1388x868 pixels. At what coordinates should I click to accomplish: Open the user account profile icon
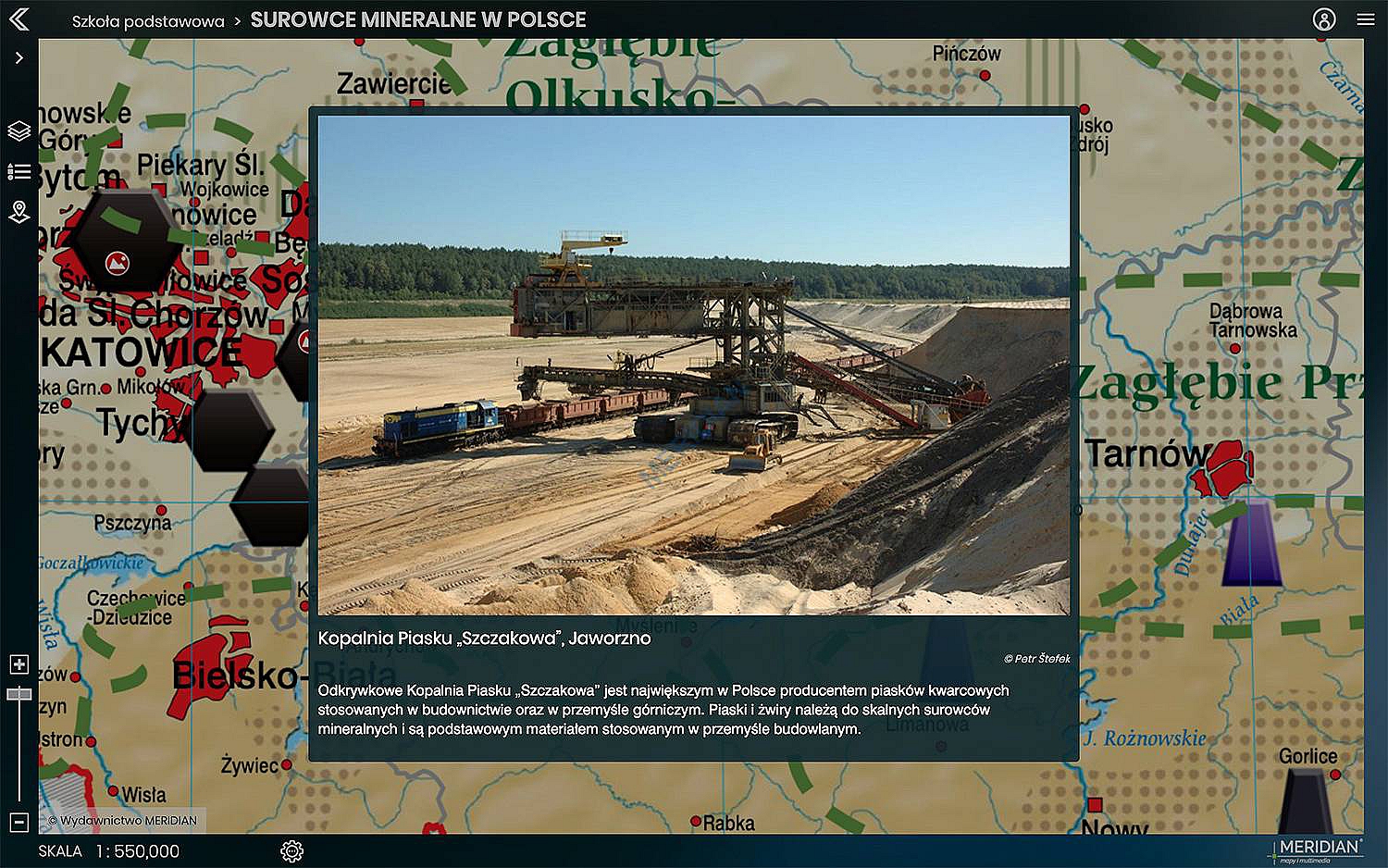coord(1324,19)
